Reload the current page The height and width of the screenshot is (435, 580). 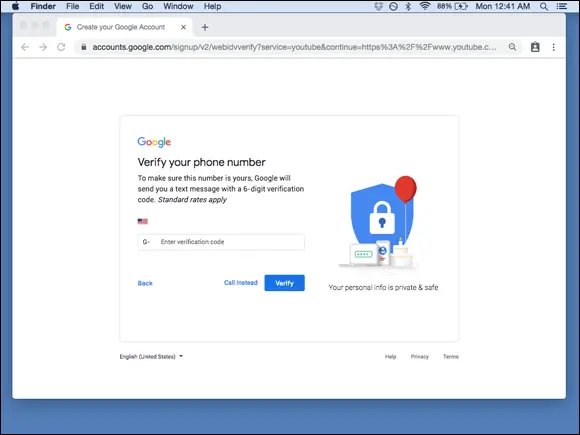61,47
